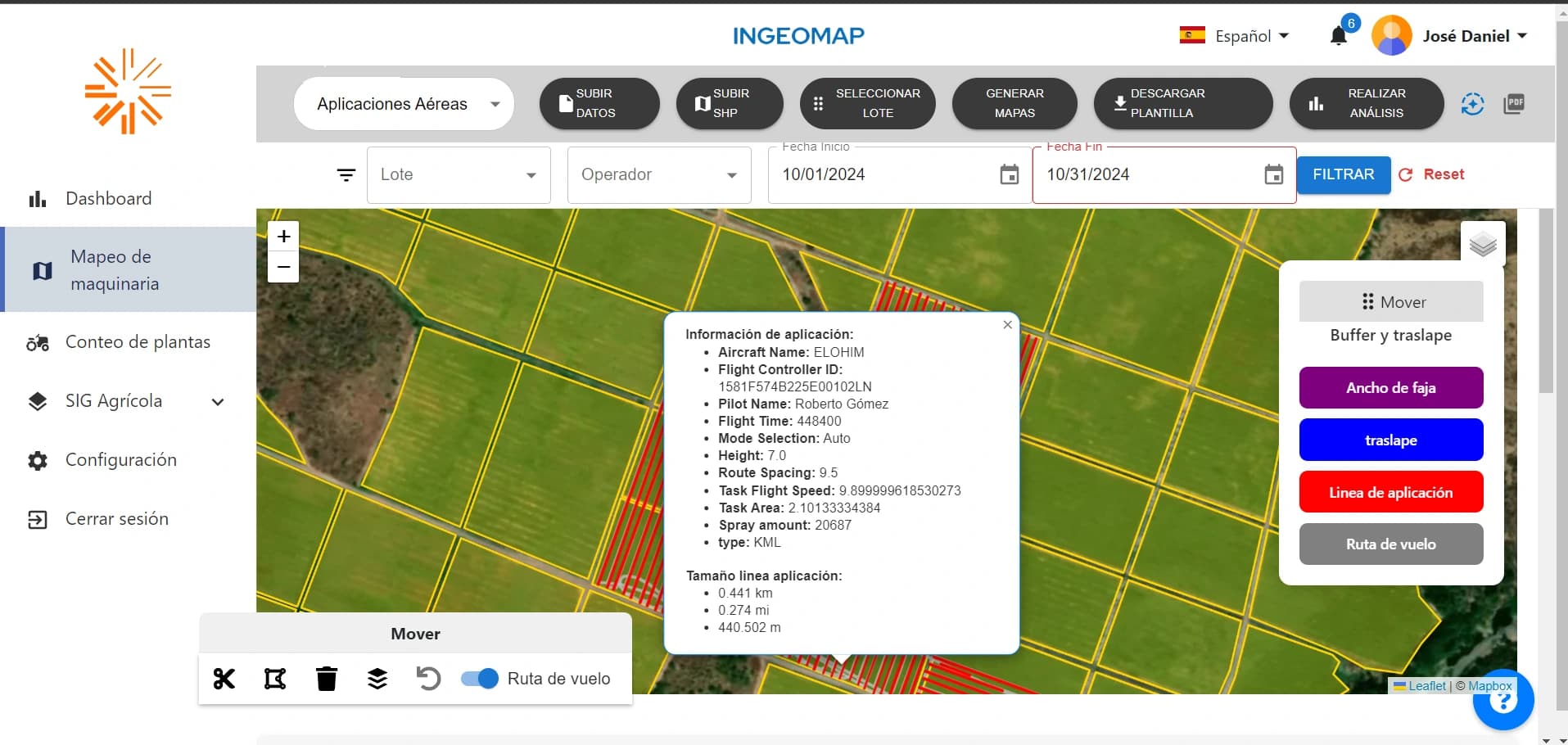Open the Aplicaciones Aéreas dropdown
This screenshot has height=745, width=1568.
pos(404,104)
